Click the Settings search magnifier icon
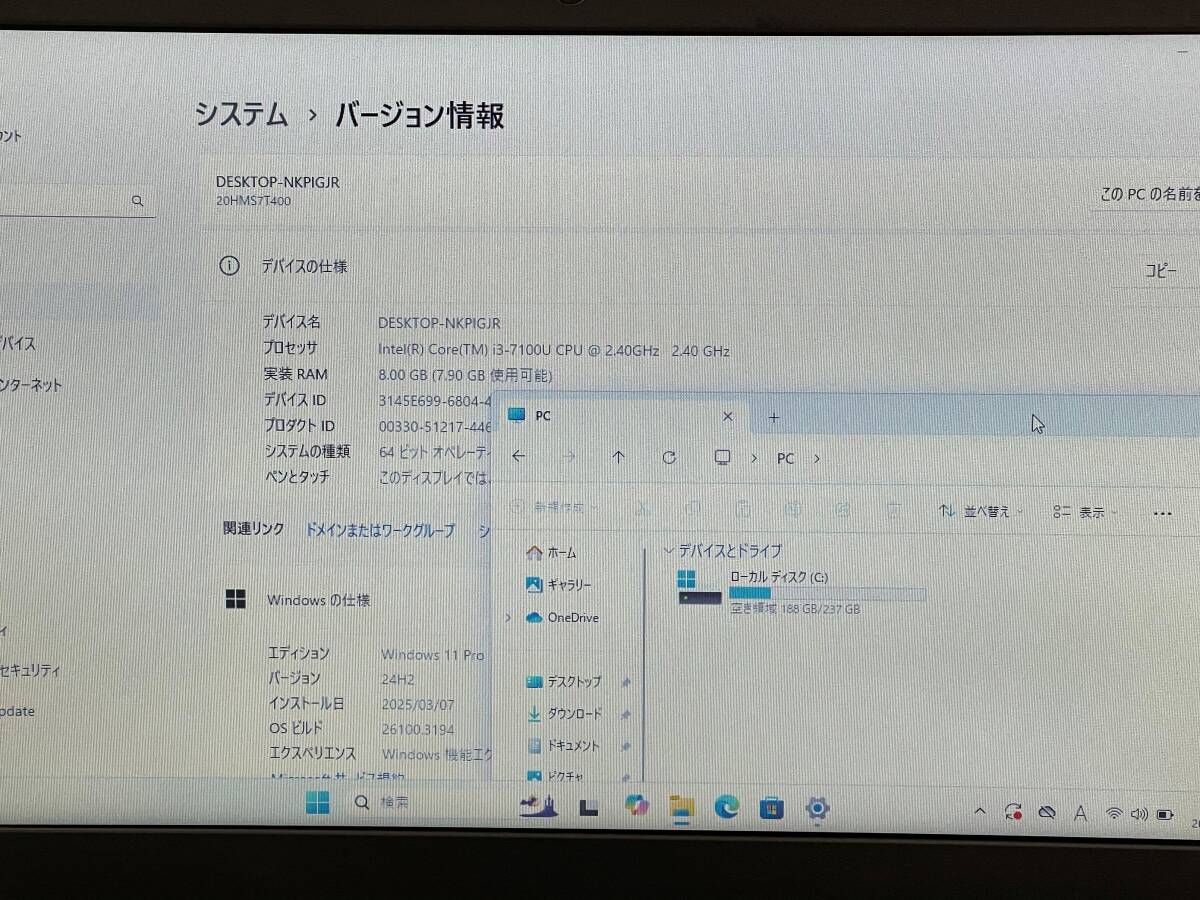This screenshot has width=1200, height=900. coord(138,201)
